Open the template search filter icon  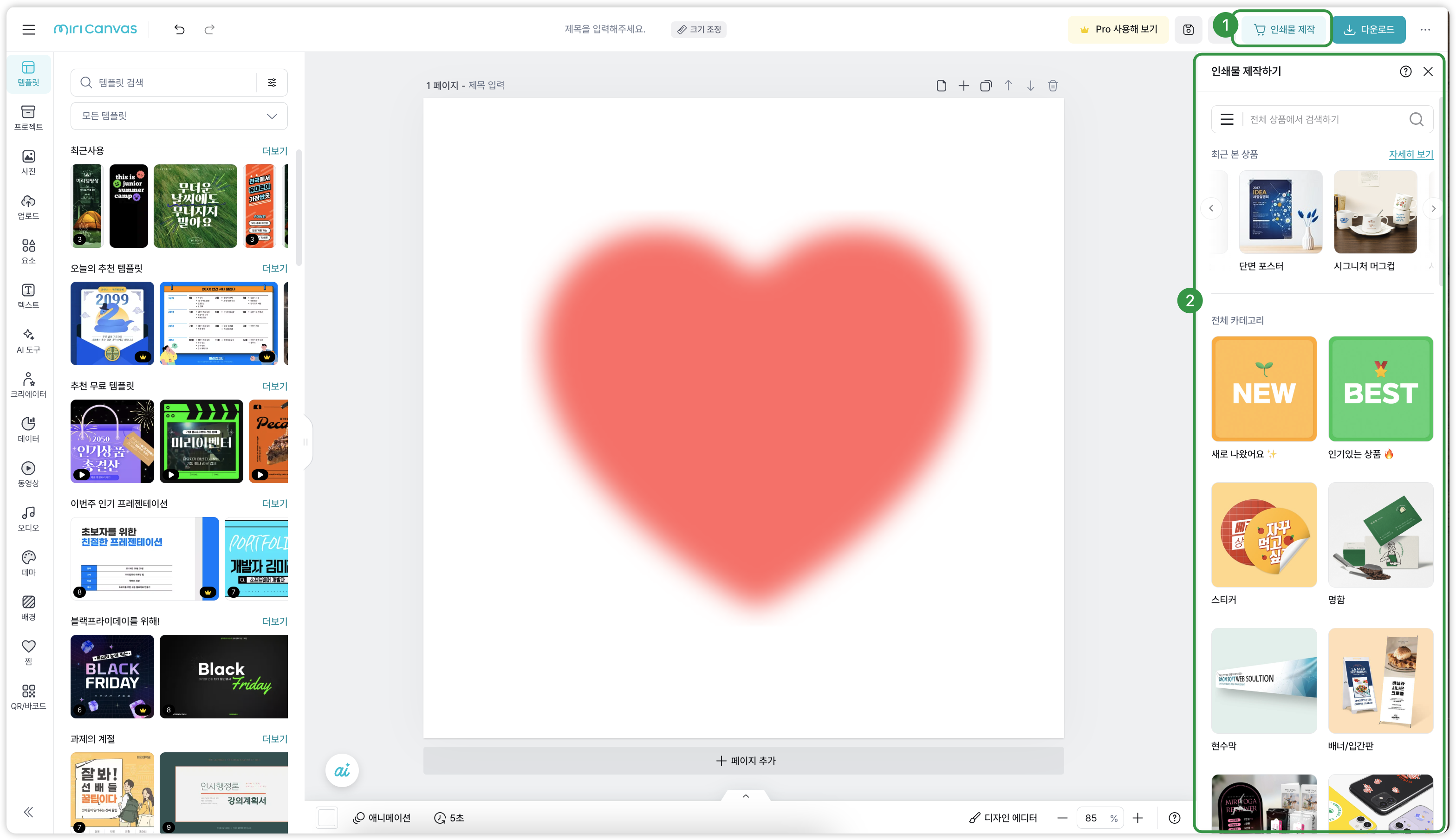(x=272, y=83)
